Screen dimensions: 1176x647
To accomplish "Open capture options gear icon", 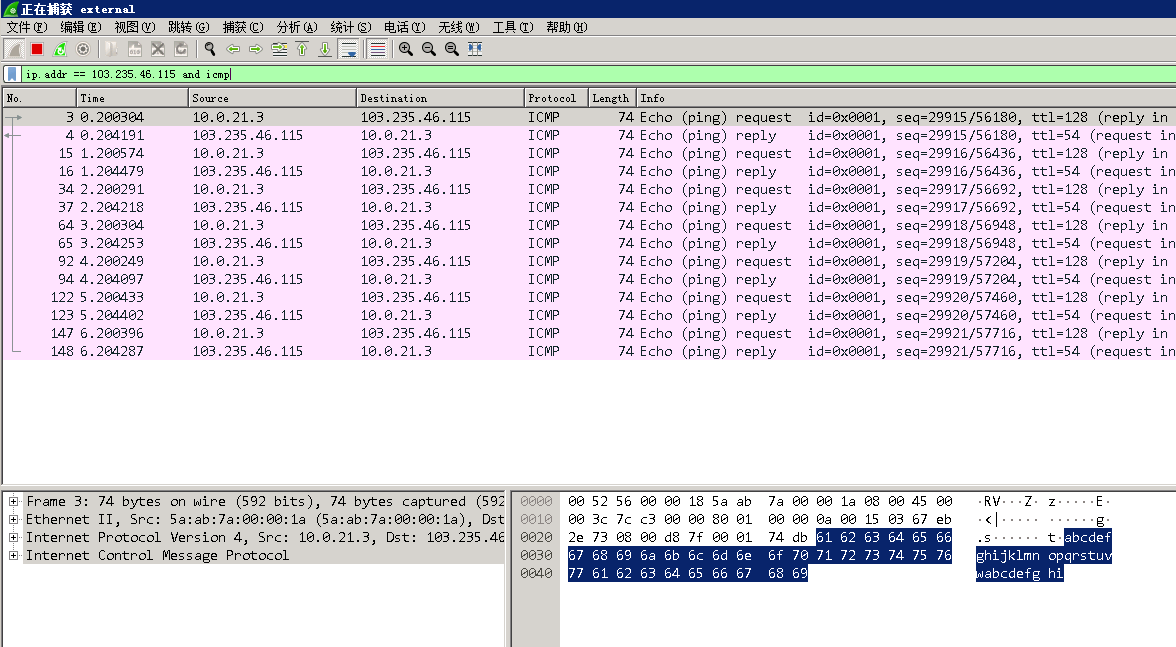I will coord(83,49).
